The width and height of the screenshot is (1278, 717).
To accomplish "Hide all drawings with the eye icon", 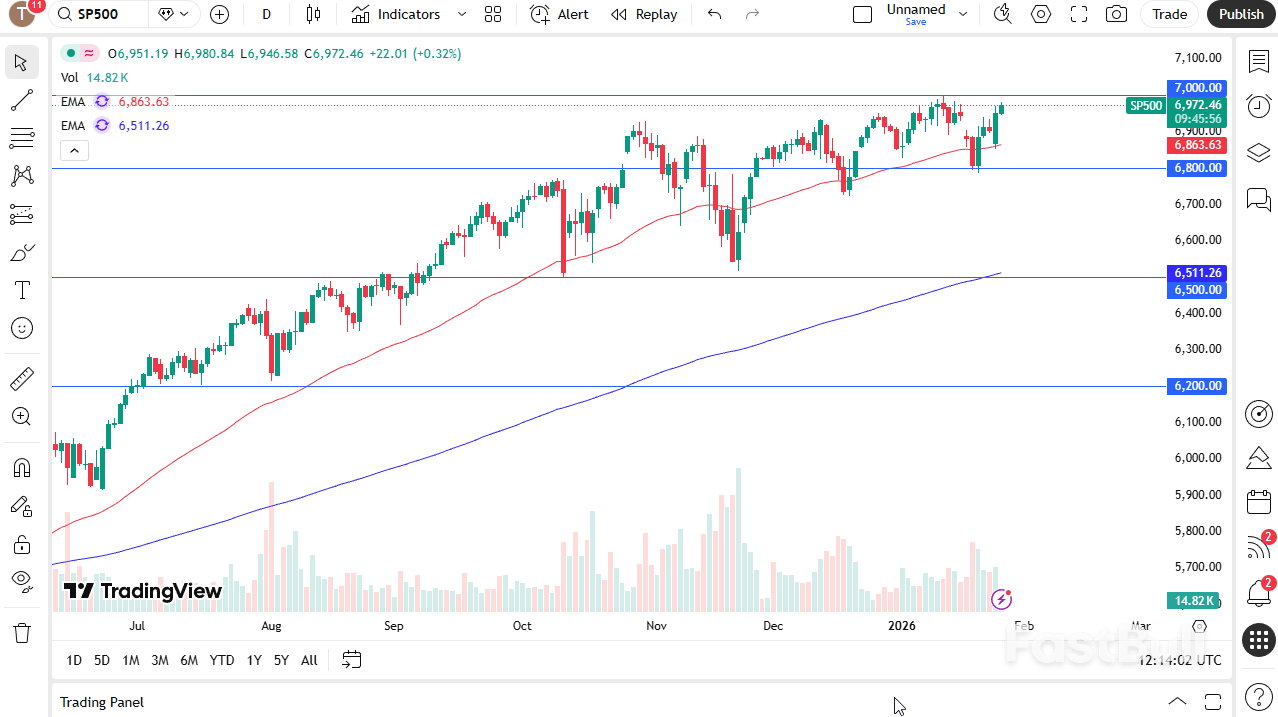I will pyautogui.click(x=21, y=581).
